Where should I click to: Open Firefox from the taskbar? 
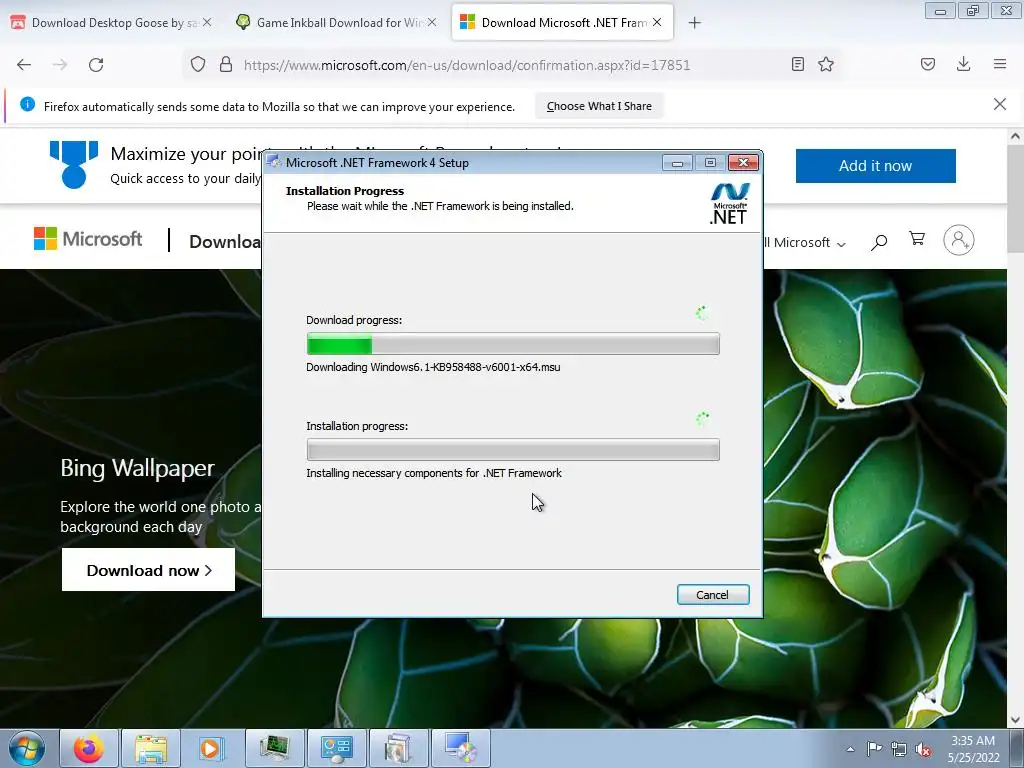click(x=89, y=748)
